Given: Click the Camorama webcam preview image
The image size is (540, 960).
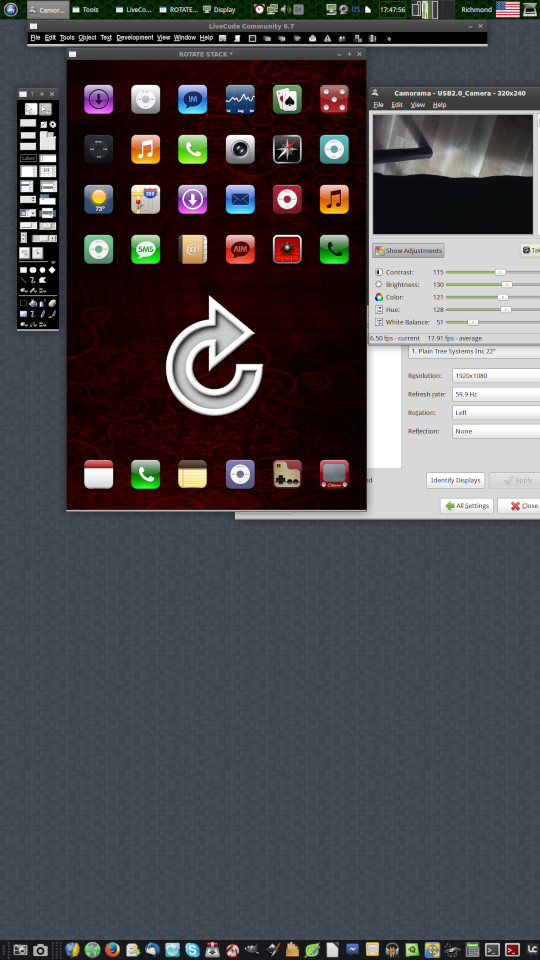Looking at the screenshot, I should [x=453, y=175].
